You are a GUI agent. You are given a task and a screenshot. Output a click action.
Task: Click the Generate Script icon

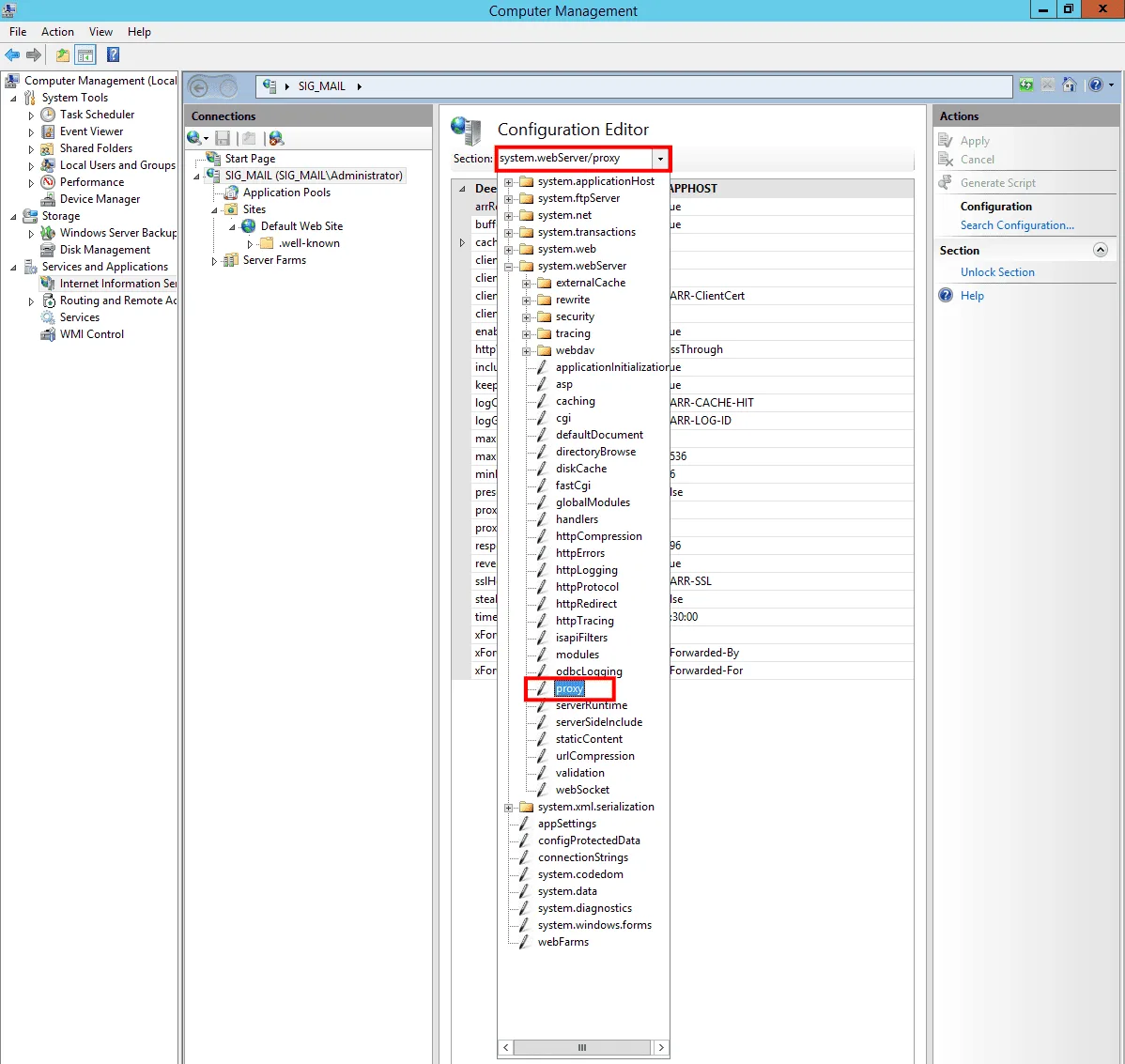[946, 182]
